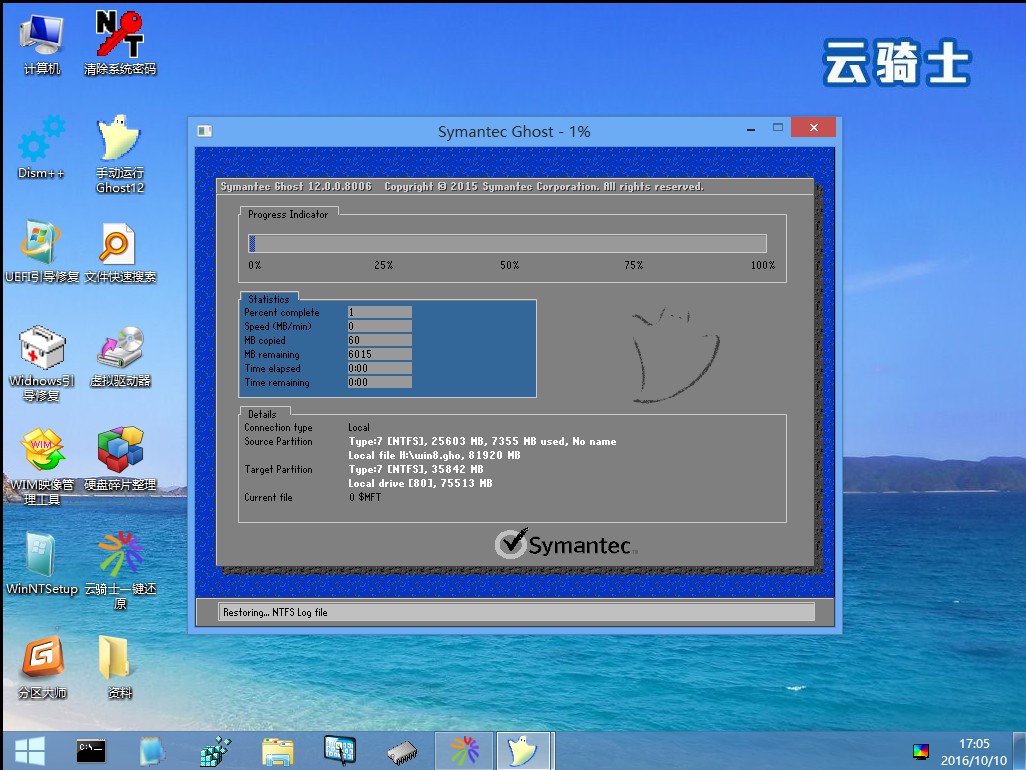This screenshot has height=770, width=1026.
Task: Open the 资料 folder icon
Action: click(120, 667)
